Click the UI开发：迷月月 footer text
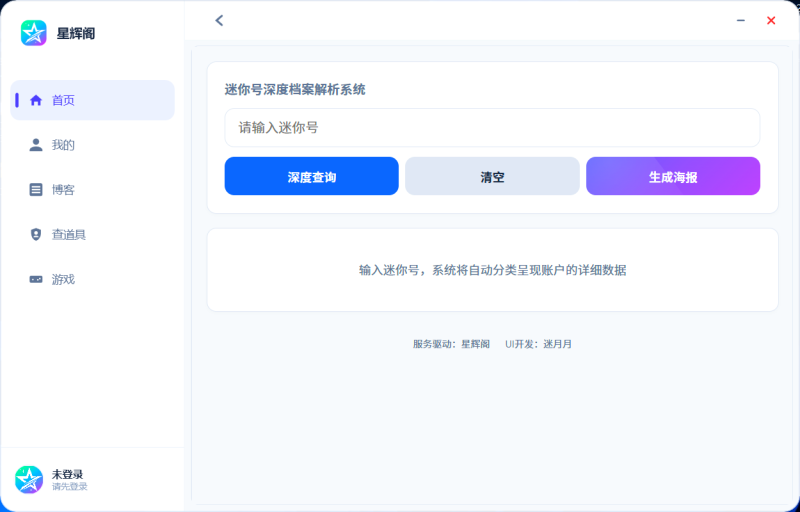Viewport: 800px width, 512px height. 538,344
